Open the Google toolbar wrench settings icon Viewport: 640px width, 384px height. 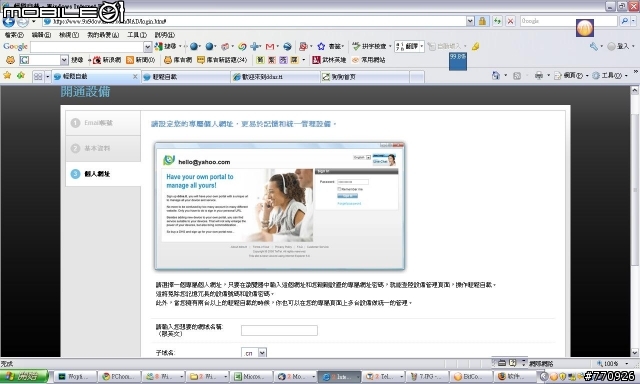coord(593,47)
